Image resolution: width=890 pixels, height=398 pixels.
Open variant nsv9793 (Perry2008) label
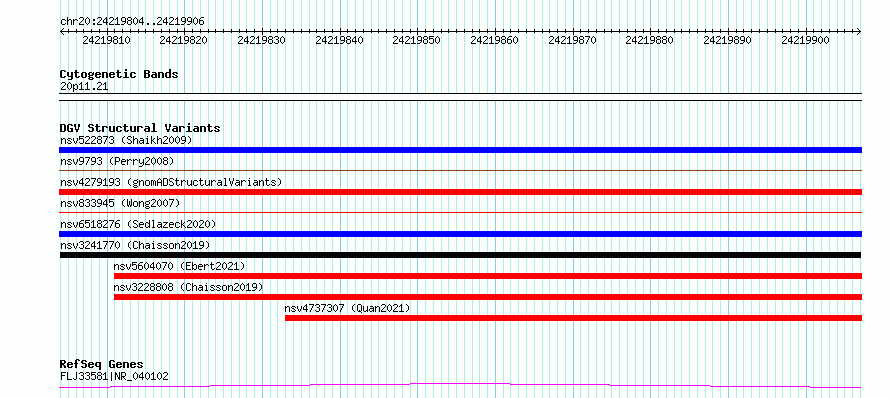(117, 161)
